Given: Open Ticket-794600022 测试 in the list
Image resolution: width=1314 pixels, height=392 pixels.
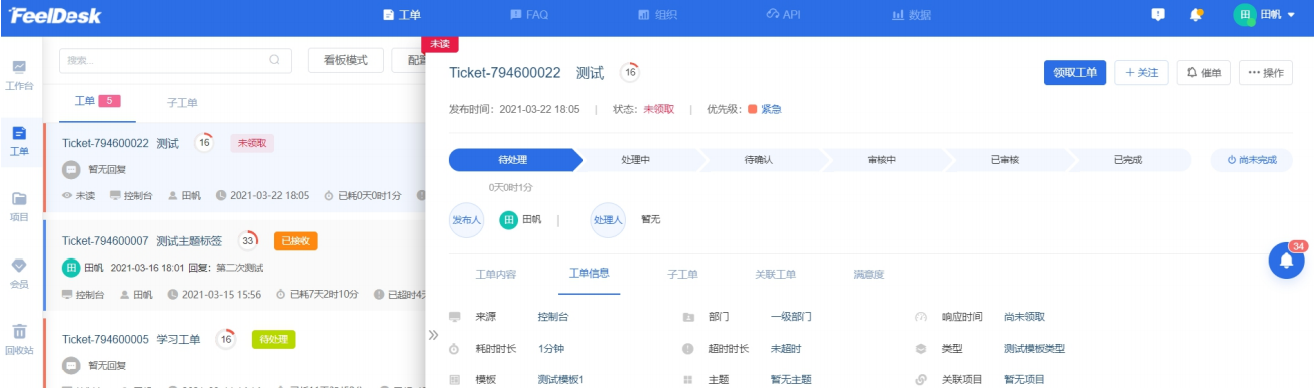Looking at the screenshot, I should (120, 143).
